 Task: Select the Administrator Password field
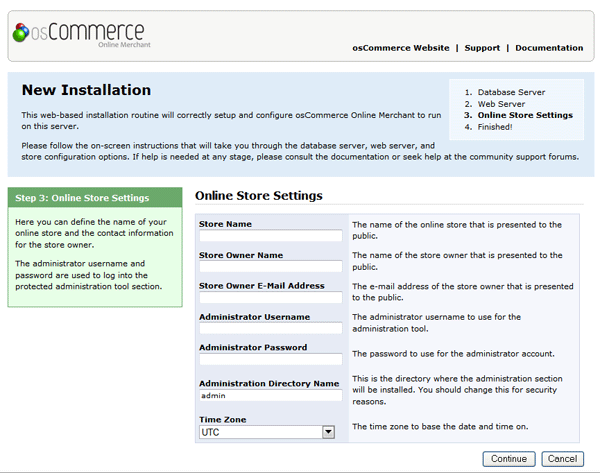click(270, 359)
